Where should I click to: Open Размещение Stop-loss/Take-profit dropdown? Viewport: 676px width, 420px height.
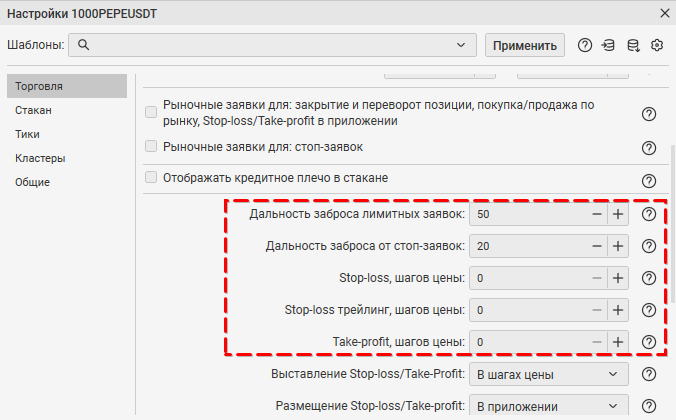tap(548, 406)
